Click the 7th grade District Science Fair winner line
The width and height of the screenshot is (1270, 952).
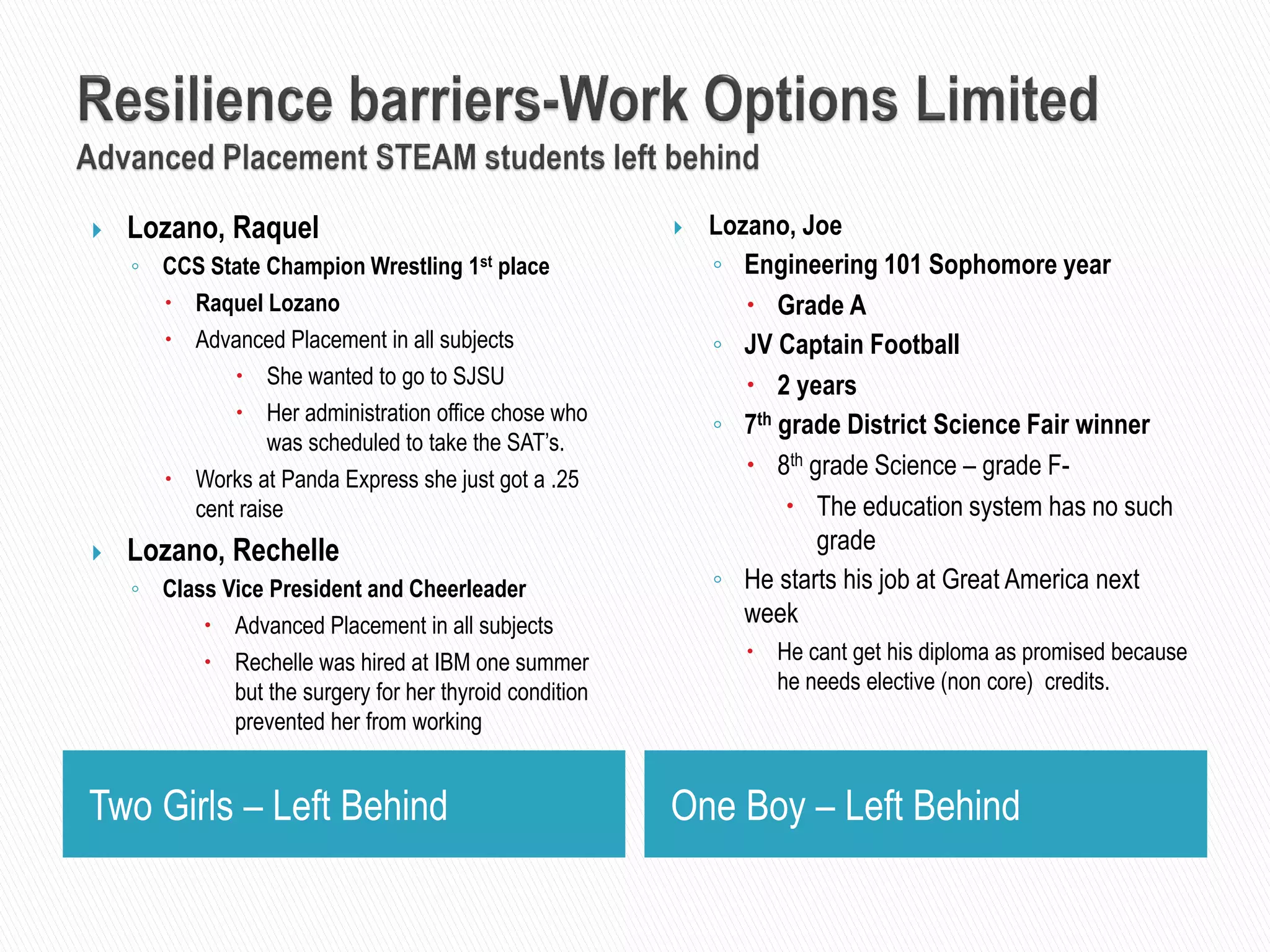[x=947, y=424]
